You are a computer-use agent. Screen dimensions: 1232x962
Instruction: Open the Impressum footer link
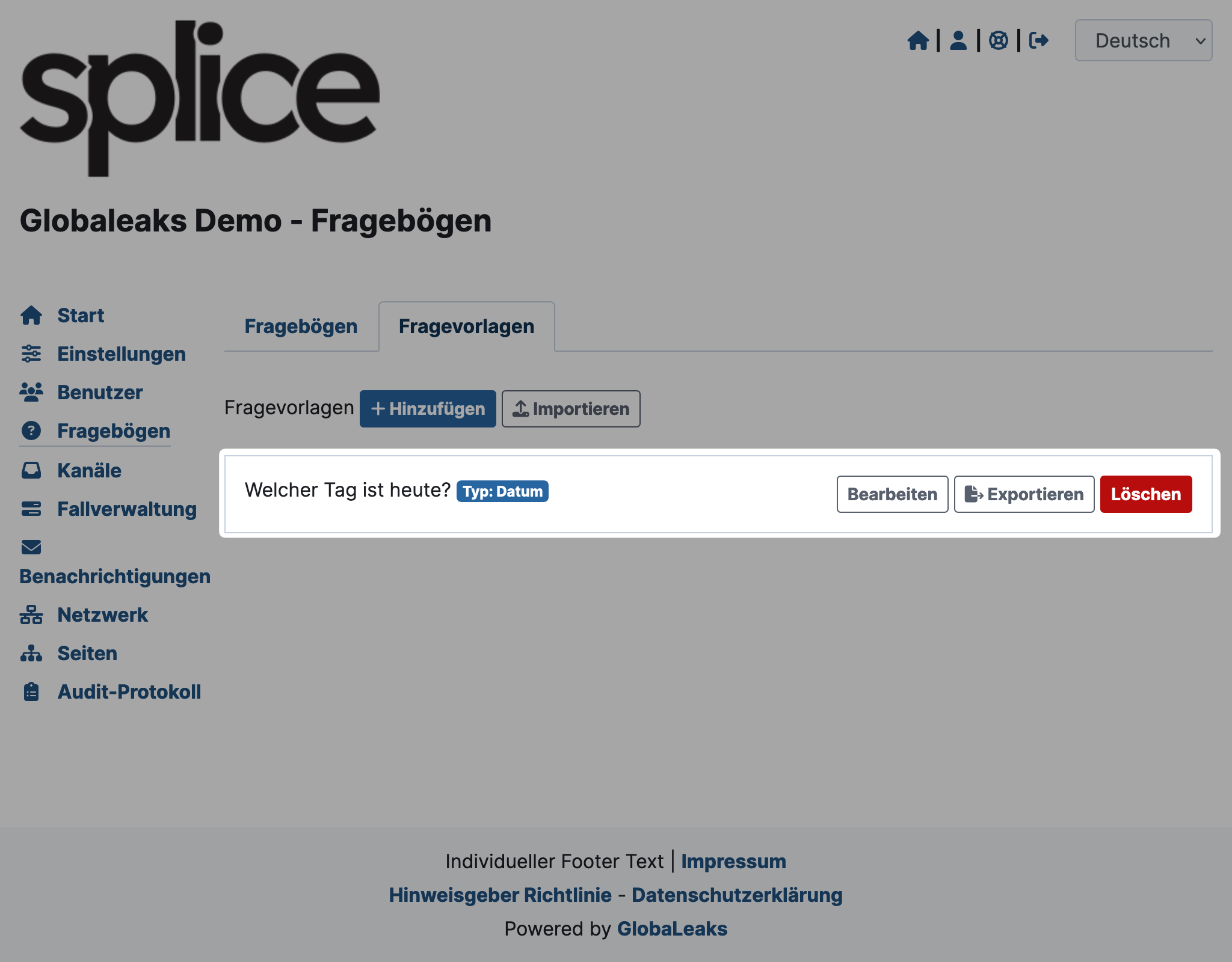click(733, 861)
